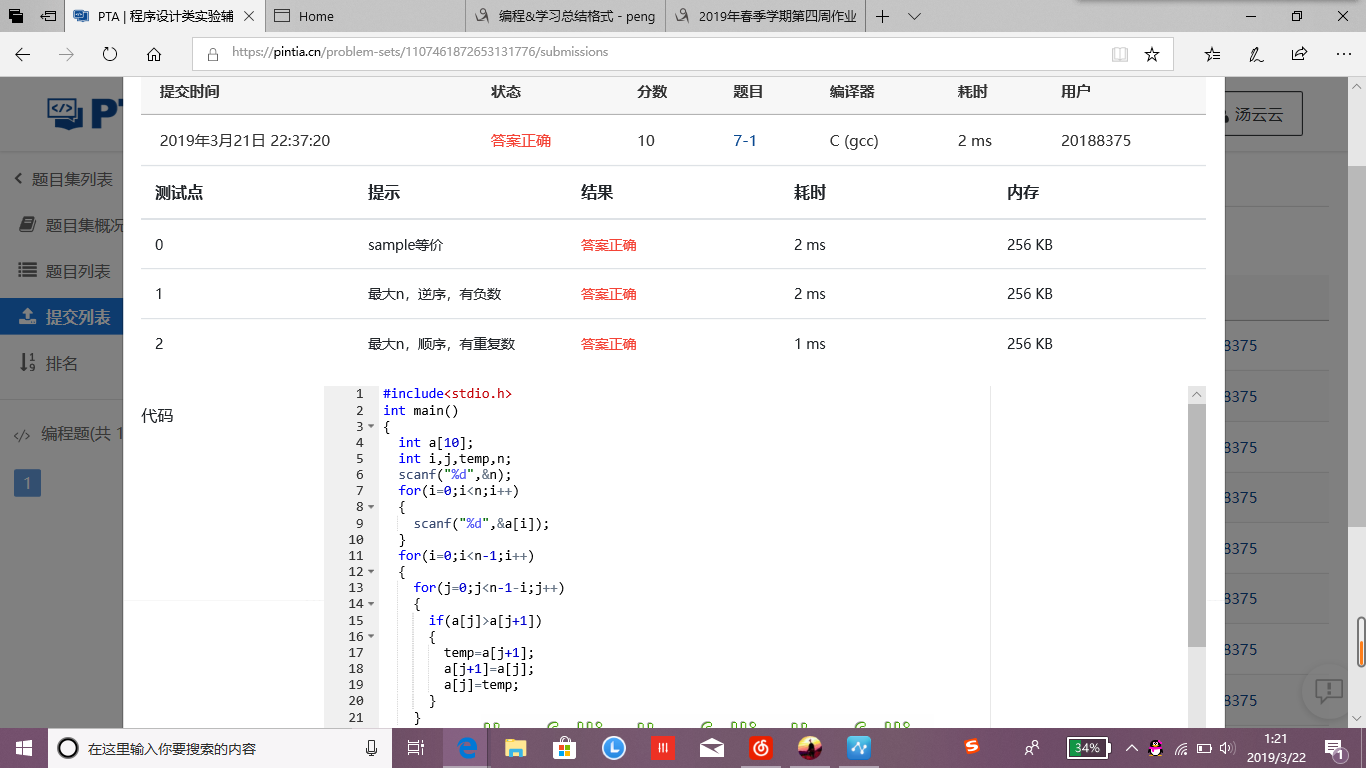Viewport: 1366px width, 768px height.
Task: Activate the Cortana microphone
Action: pos(372,748)
